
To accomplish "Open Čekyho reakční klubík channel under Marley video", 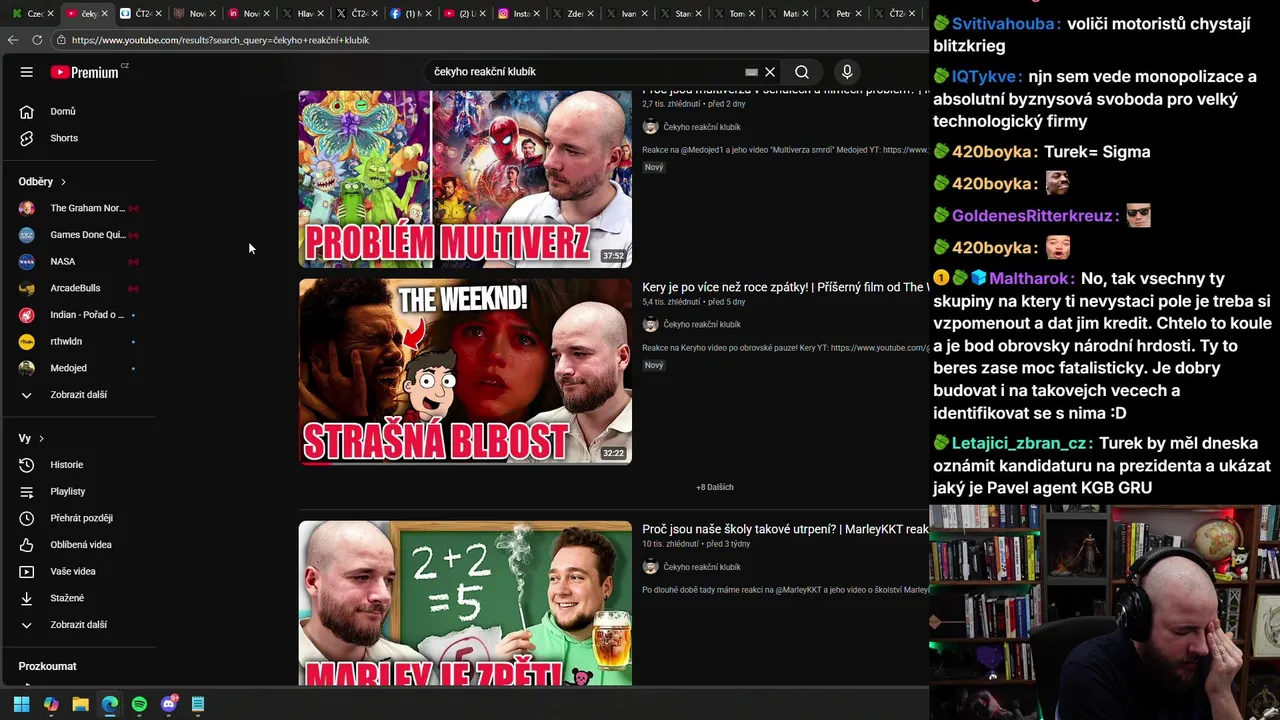I will pos(702,568).
